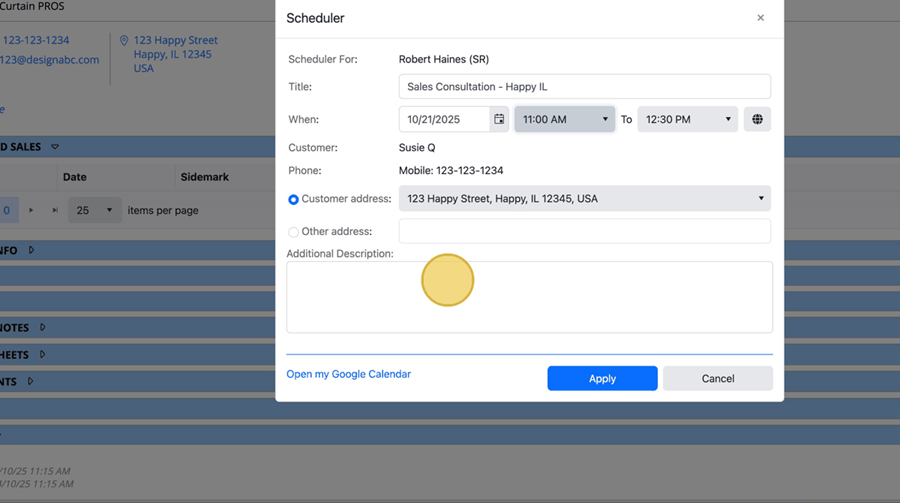Viewport: 900px width, 503px height.
Task: Click the Susie Q customer name
Action: click(x=417, y=148)
